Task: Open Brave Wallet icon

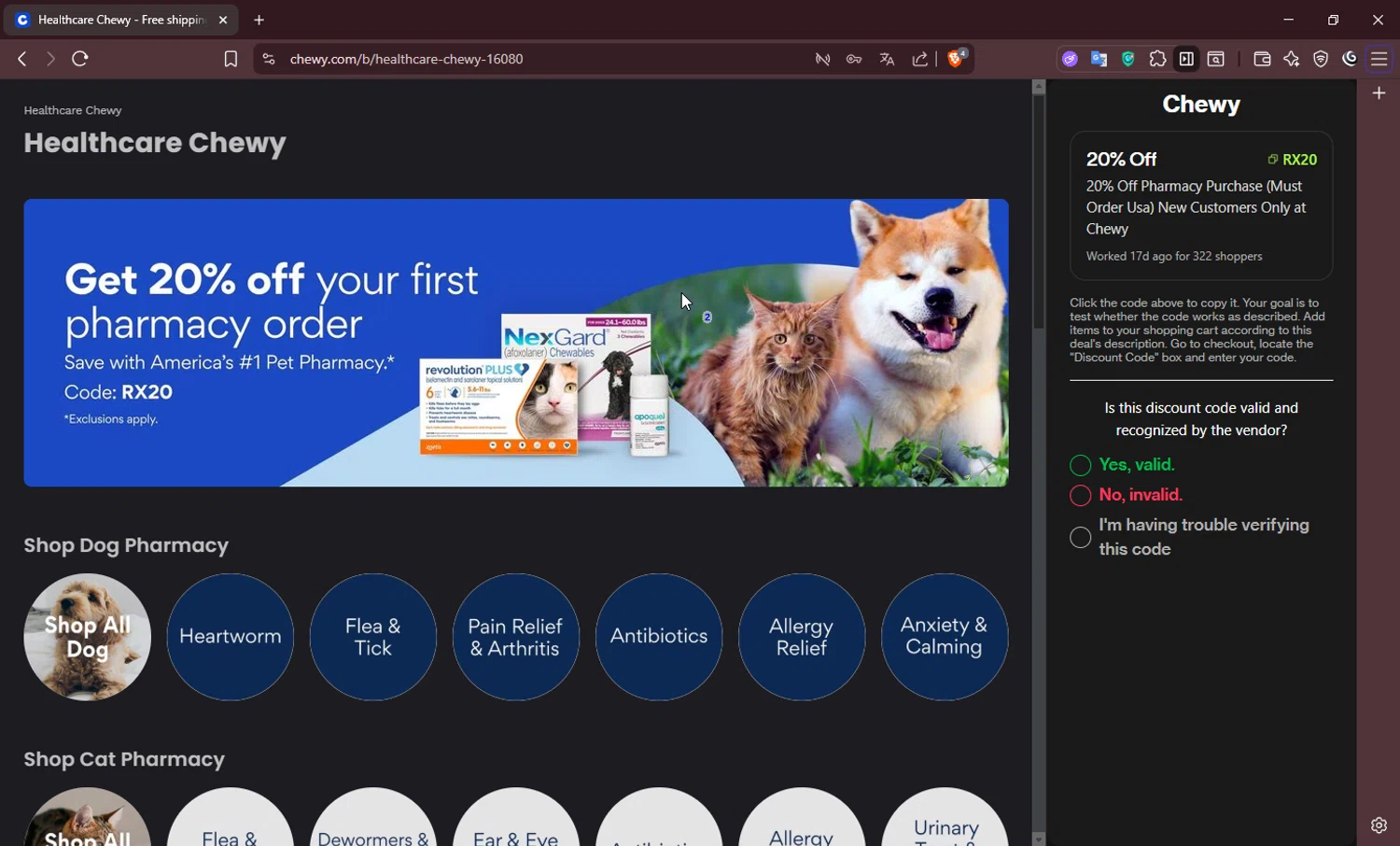Action: [1262, 59]
